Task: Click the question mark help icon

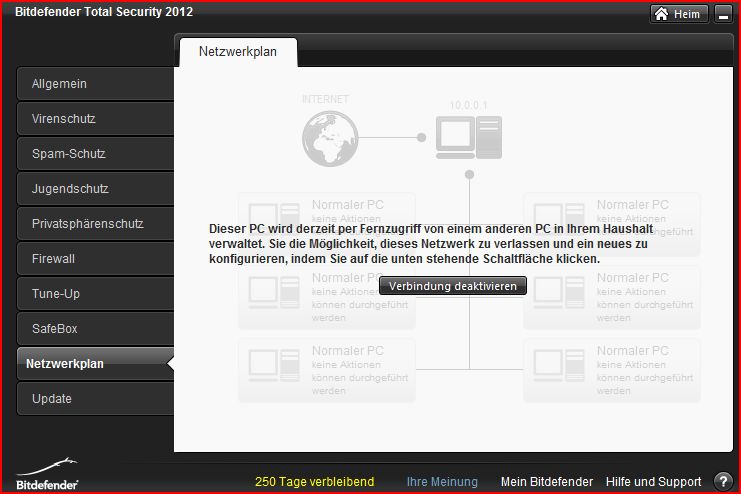Action: click(x=723, y=481)
